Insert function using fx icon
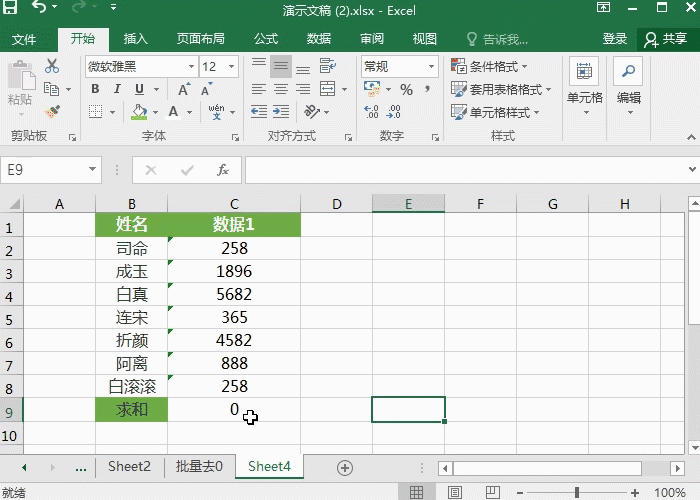The height and width of the screenshot is (500, 700). pyautogui.click(x=223, y=170)
